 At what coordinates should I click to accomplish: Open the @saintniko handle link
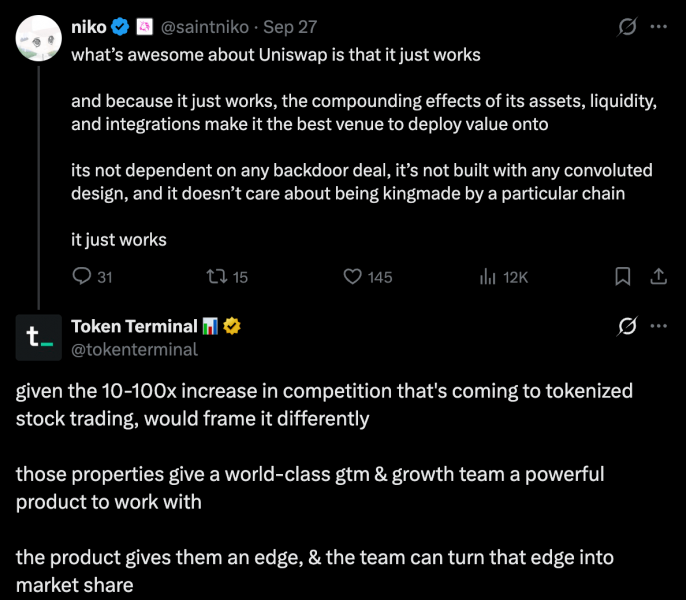tap(205, 27)
